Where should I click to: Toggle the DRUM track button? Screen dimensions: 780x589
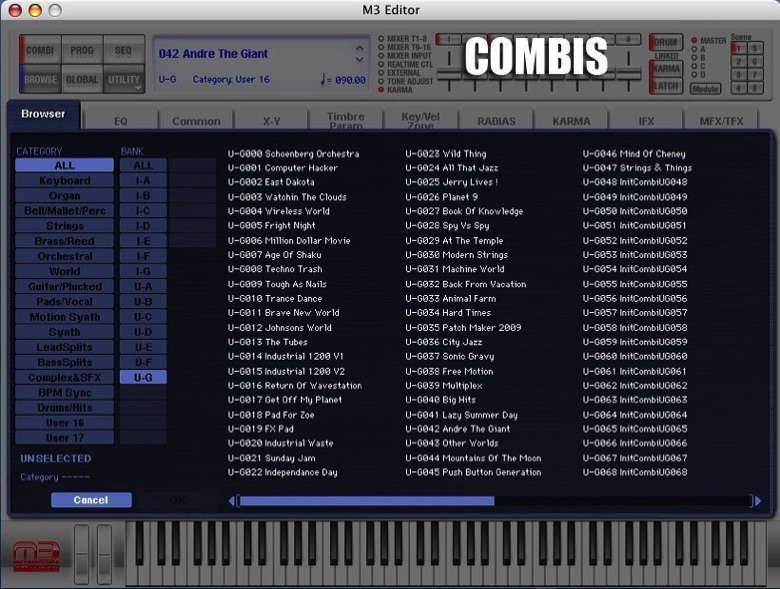(x=666, y=42)
